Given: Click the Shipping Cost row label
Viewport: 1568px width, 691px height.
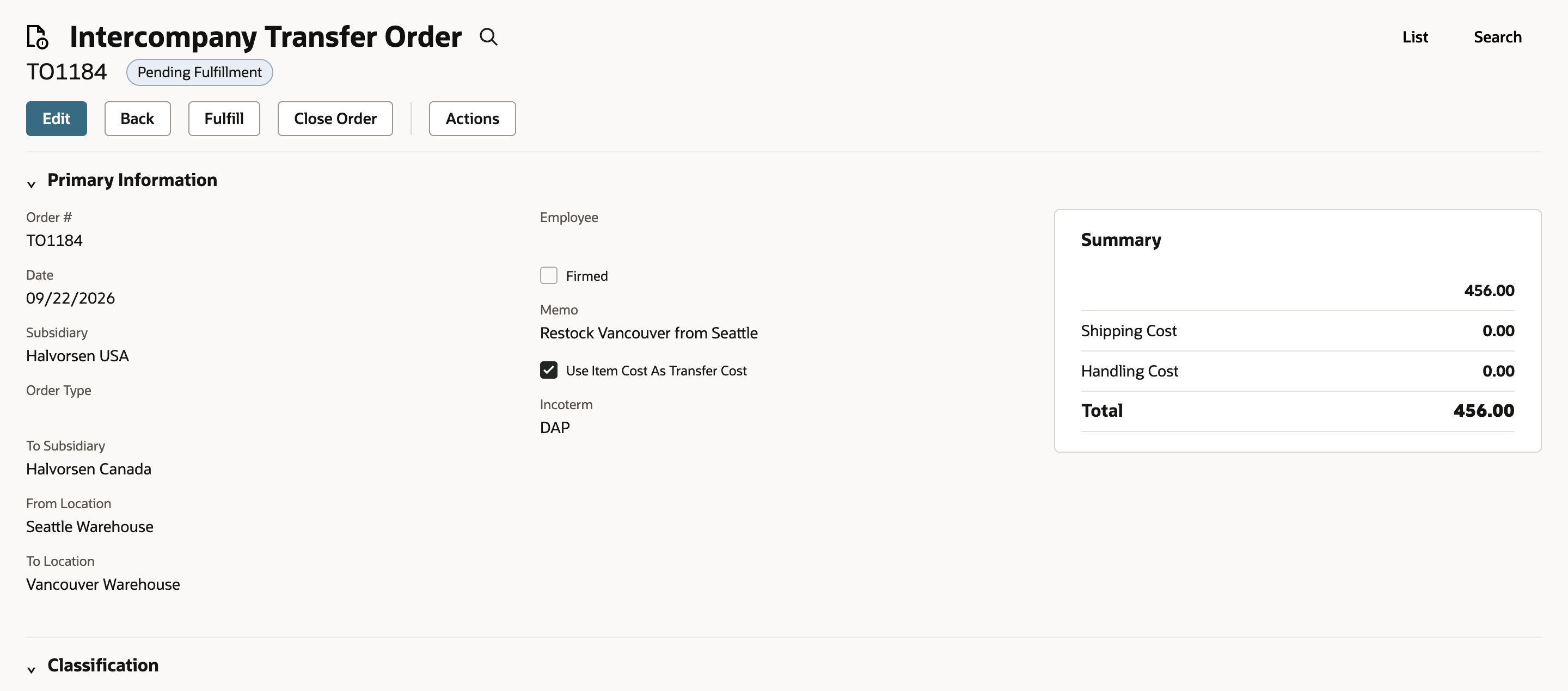Looking at the screenshot, I should [1129, 331].
